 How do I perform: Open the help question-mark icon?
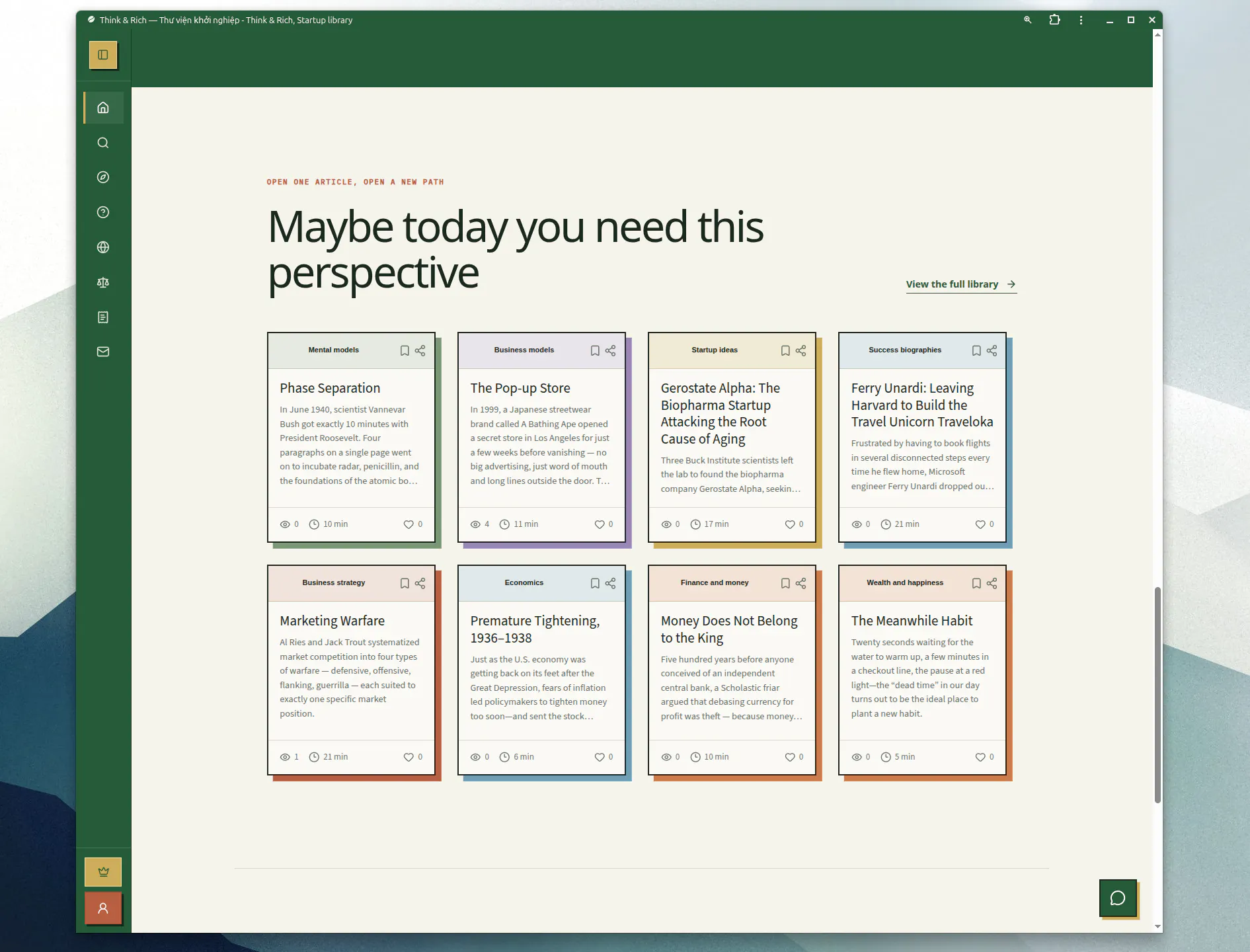coord(103,212)
